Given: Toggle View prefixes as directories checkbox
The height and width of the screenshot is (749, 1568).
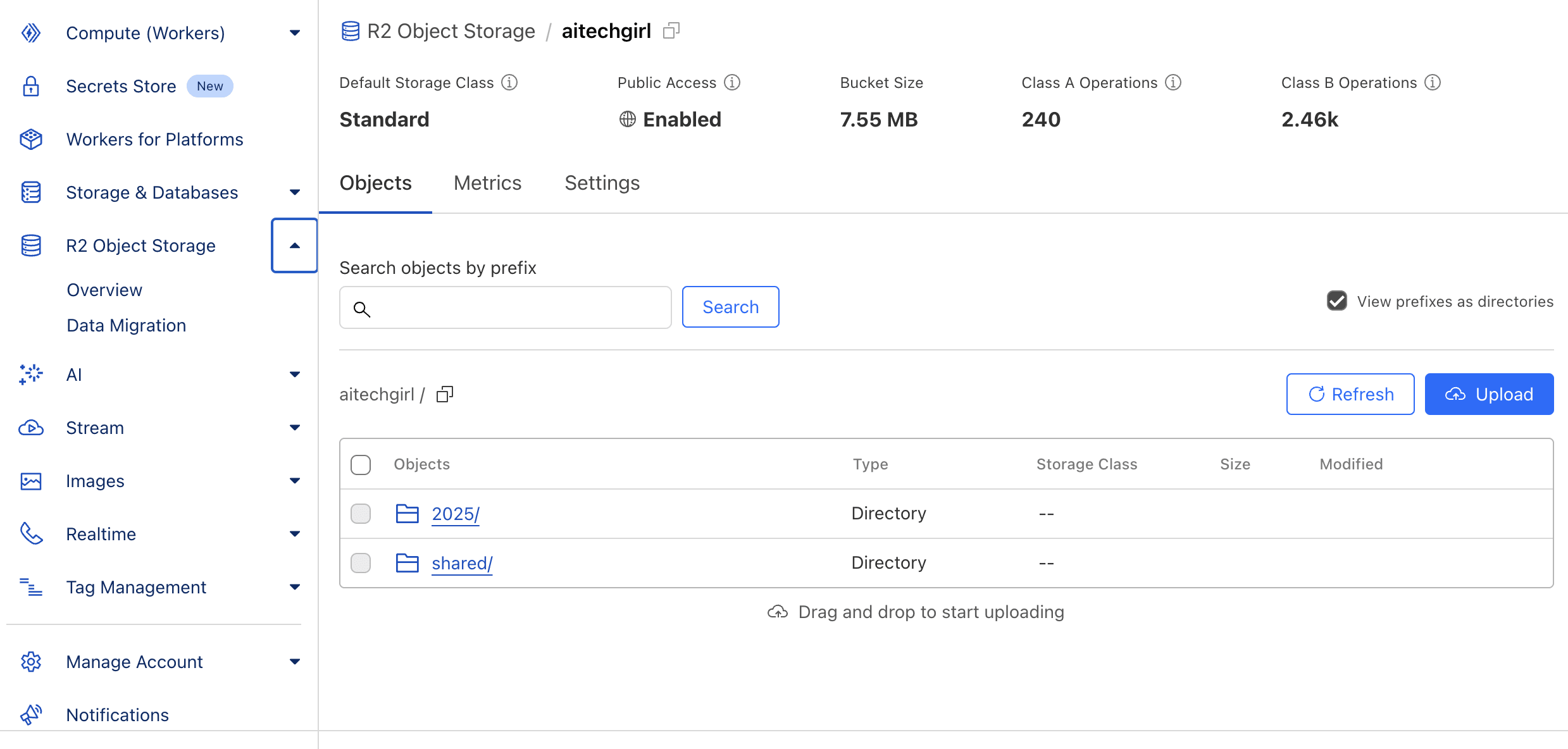Looking at the screenshot, I should [1337, 301].
